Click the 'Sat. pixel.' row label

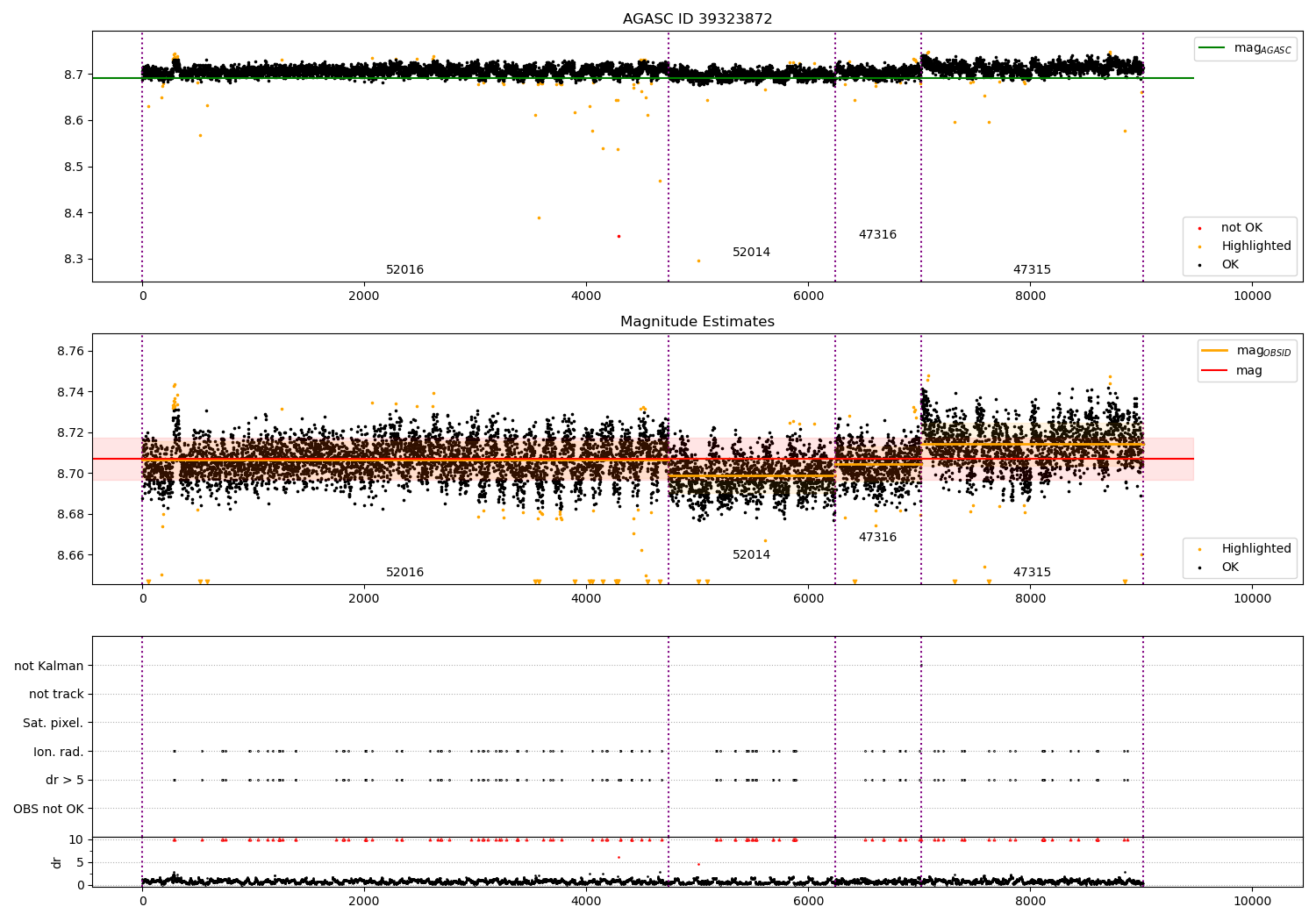tap(53, 724)
